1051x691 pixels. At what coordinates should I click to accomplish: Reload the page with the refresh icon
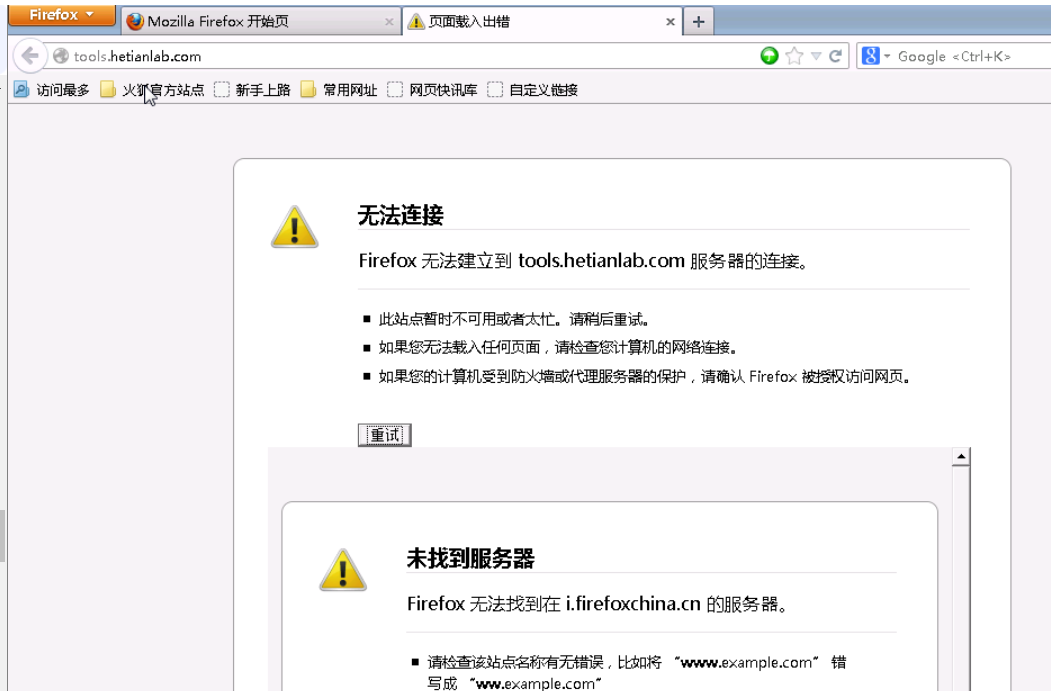tap(835, 56)
